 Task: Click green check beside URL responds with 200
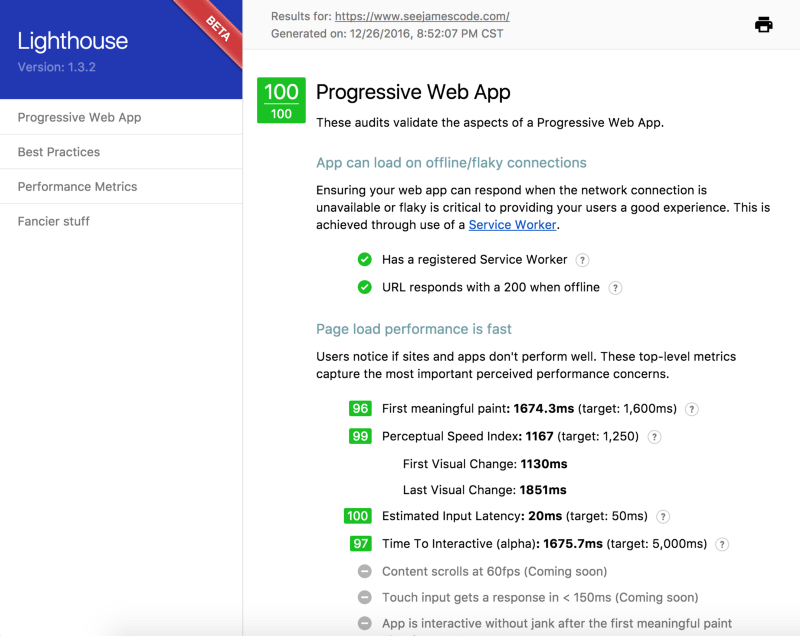[365, 288]
